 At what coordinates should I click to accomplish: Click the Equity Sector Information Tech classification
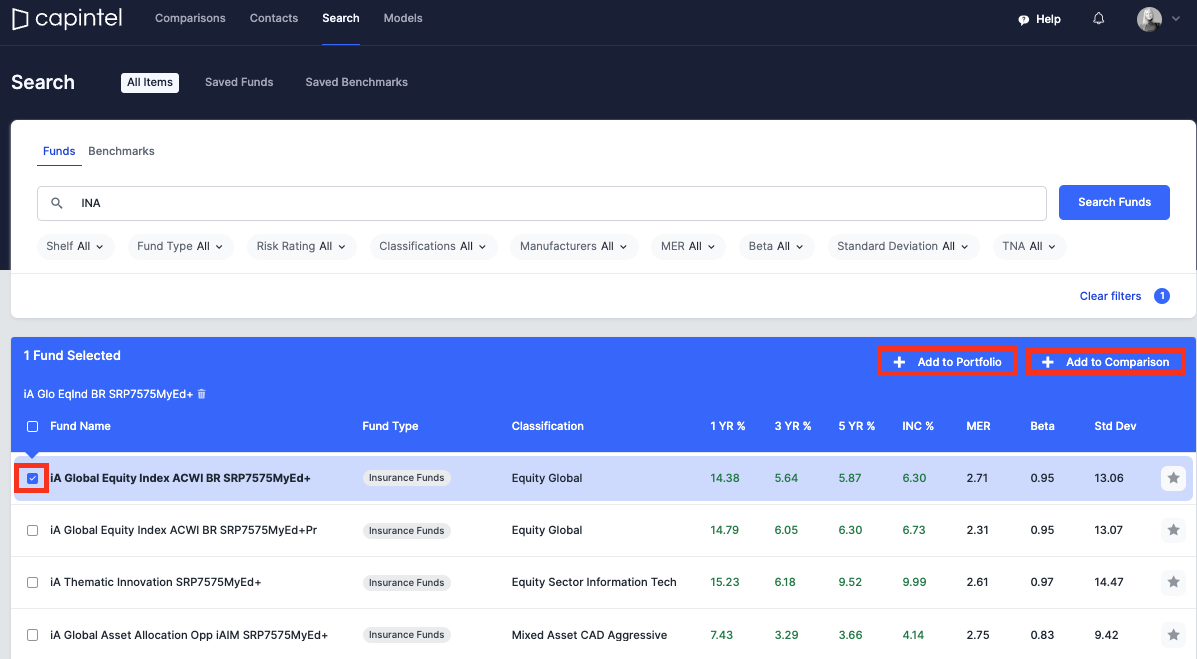[x=594, y=582]
